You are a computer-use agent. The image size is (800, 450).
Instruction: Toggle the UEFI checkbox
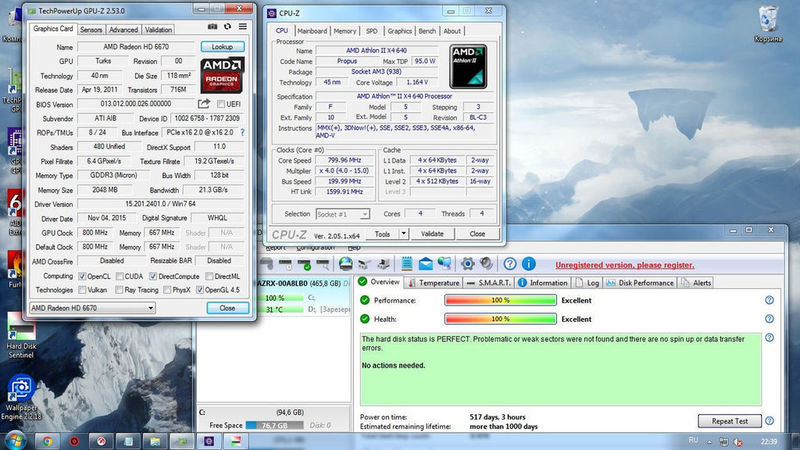tap(221, 104)
